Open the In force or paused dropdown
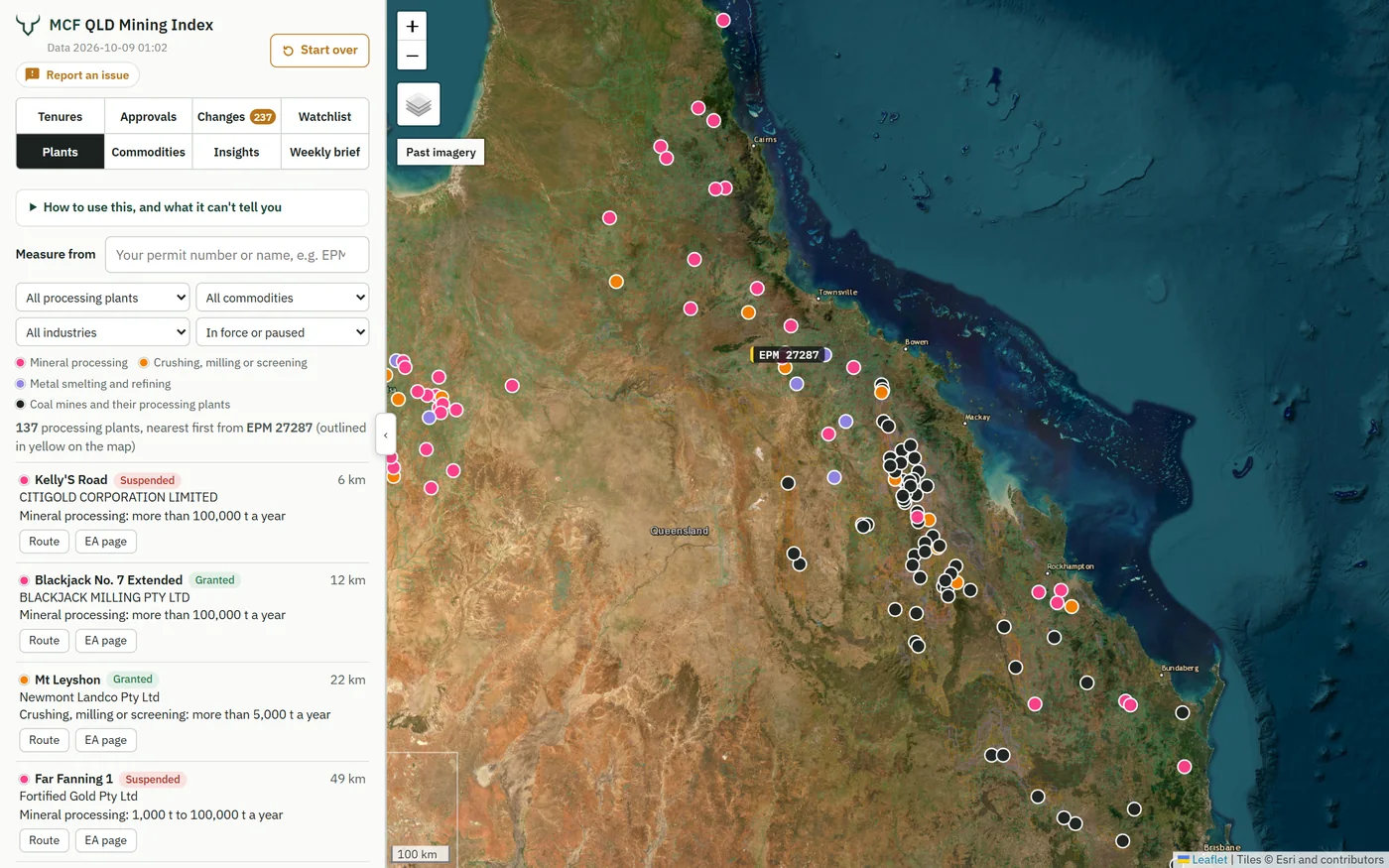This screenshot has height=868, width=1389. [283, 332]
